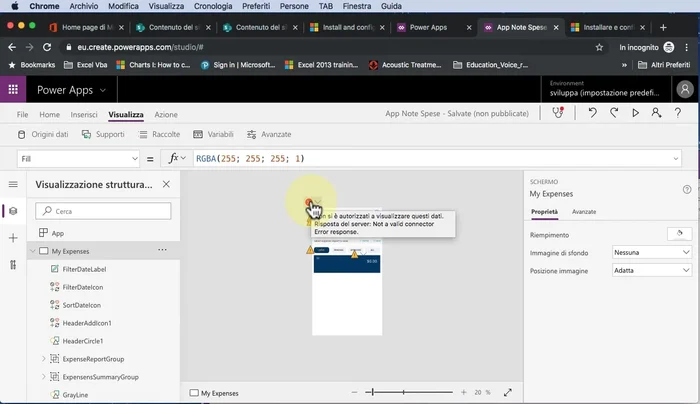Open Supporti media panel

point(103,134)
